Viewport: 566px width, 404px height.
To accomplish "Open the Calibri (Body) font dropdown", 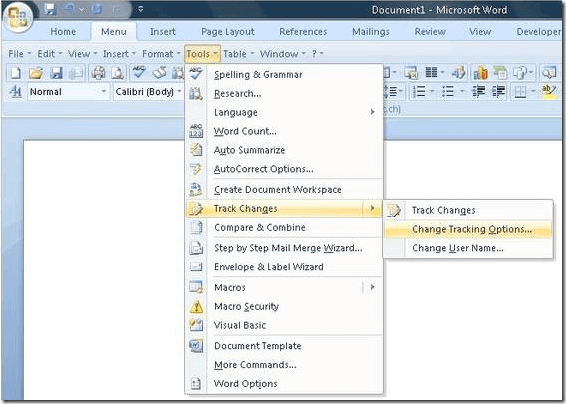I will pyautogui.click(x=179, y=92).
